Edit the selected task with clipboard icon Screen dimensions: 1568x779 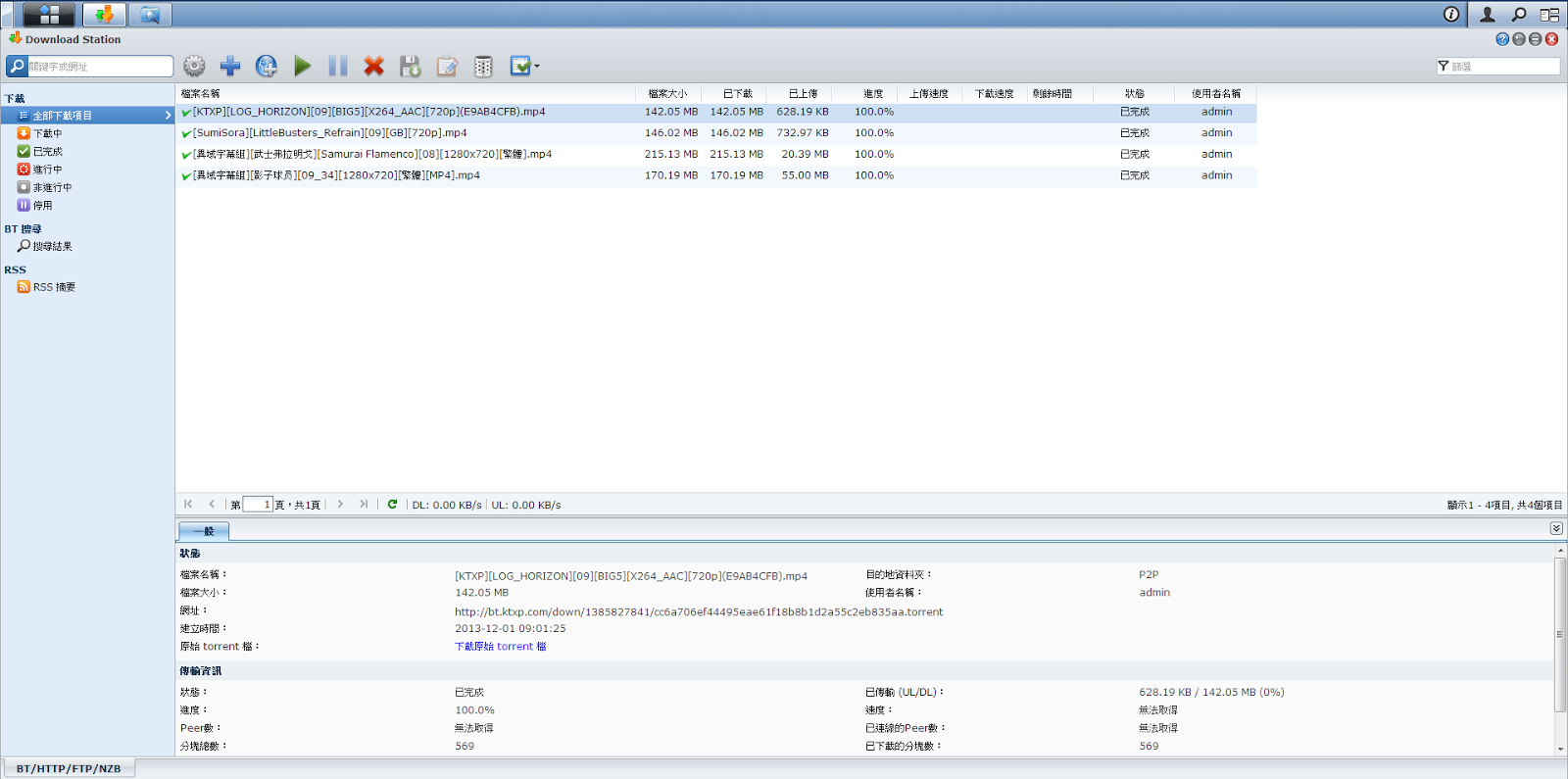pos(447,66)
